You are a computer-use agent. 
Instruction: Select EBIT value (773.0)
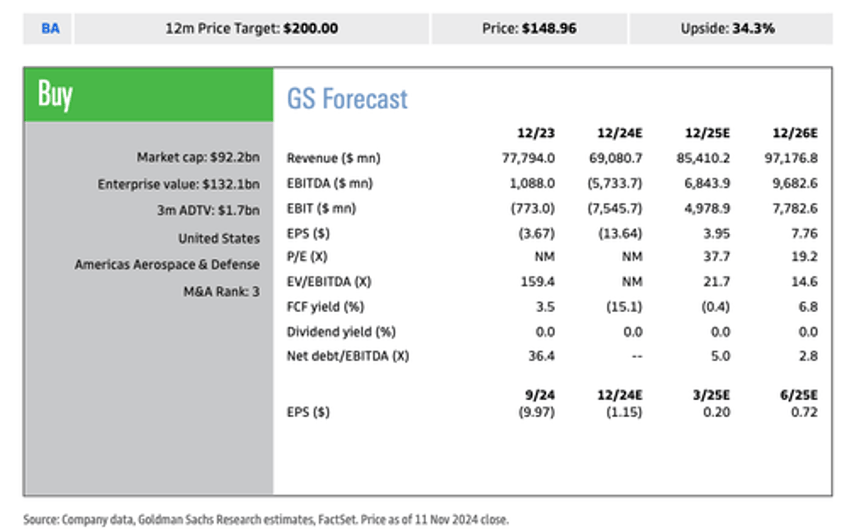click(533, 208)
